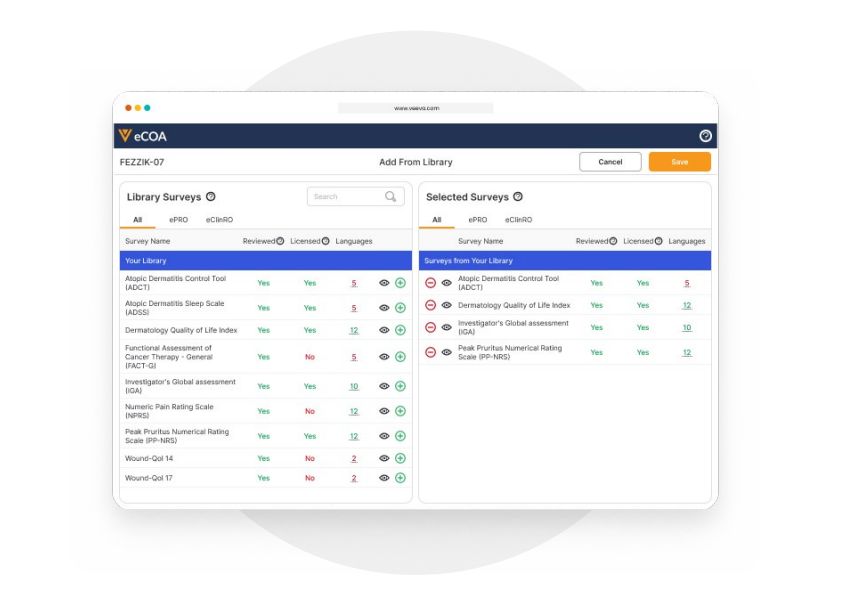Screen dimensions: 842x608
Task: Open languages count for Dermatology Quality library row
Action: coord(354,330)
